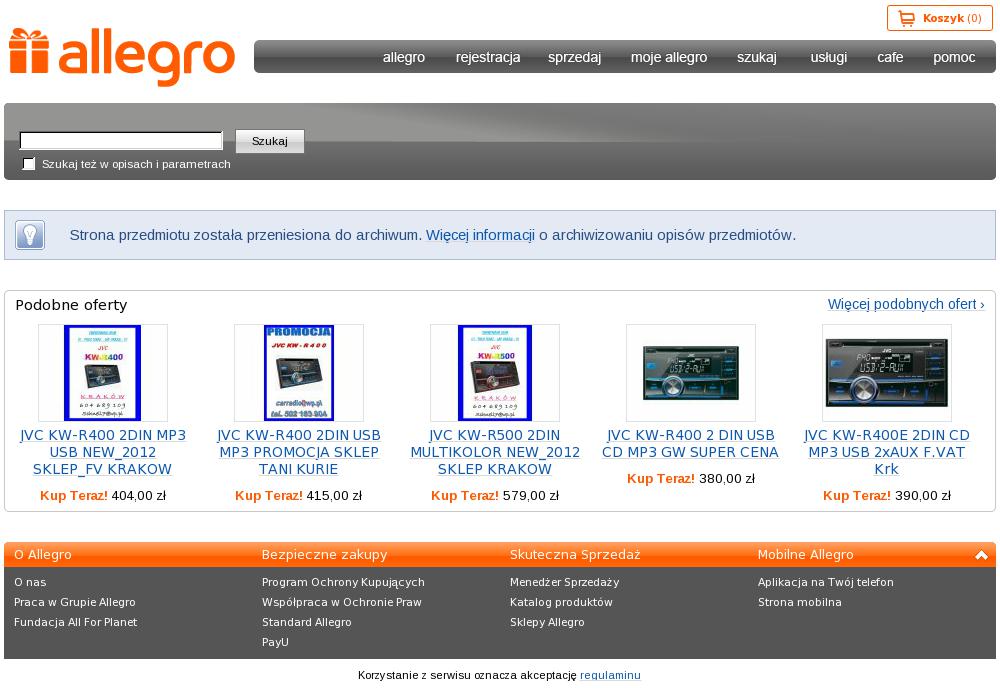Click 'Kup Teraz!' for 404,00 zł offer
The height and width of the screenshot is (695, 1000).
74,495
